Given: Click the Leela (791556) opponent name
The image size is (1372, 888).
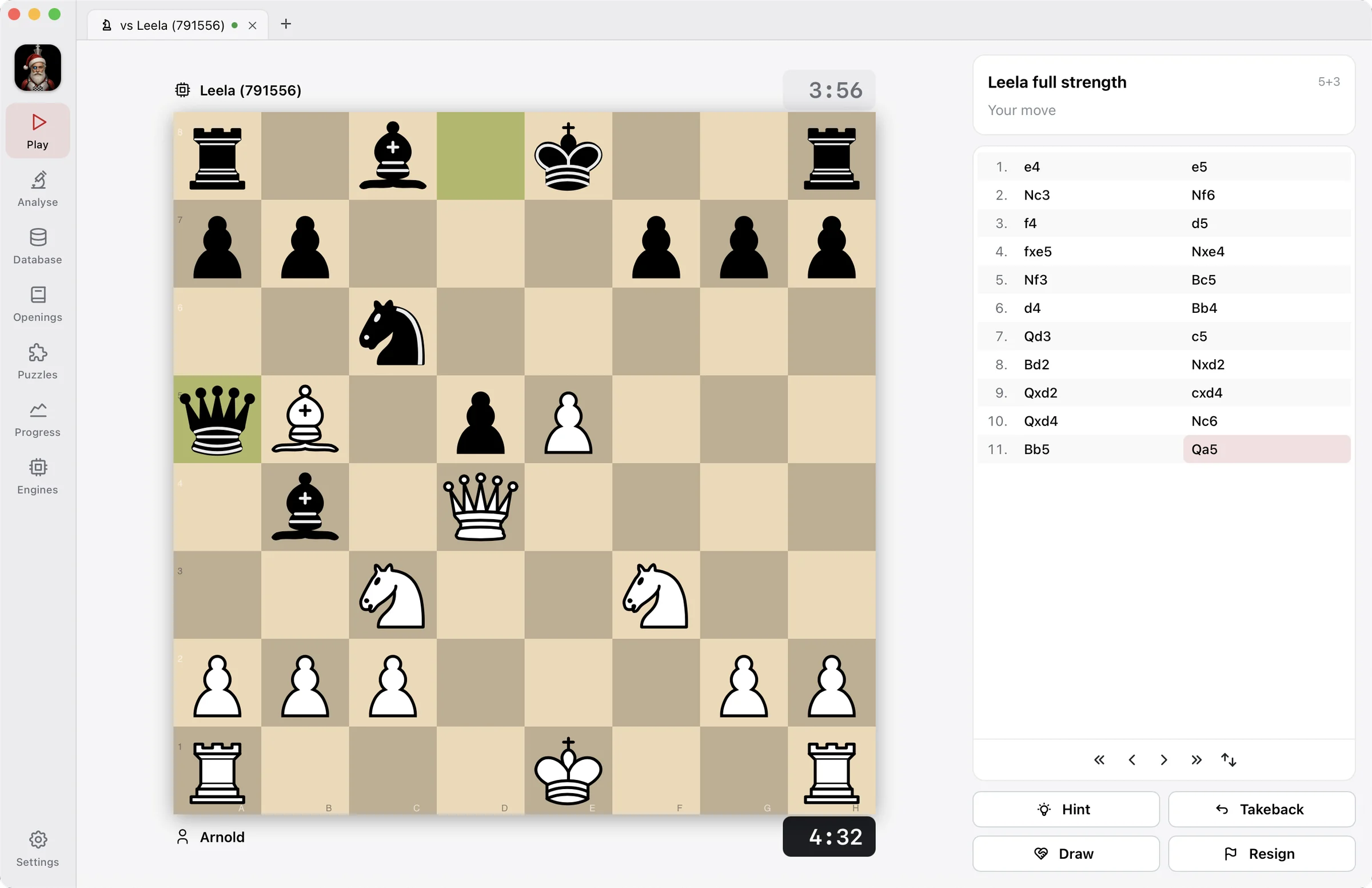Looking at the screenshot, I should click(x=250, y=90).
